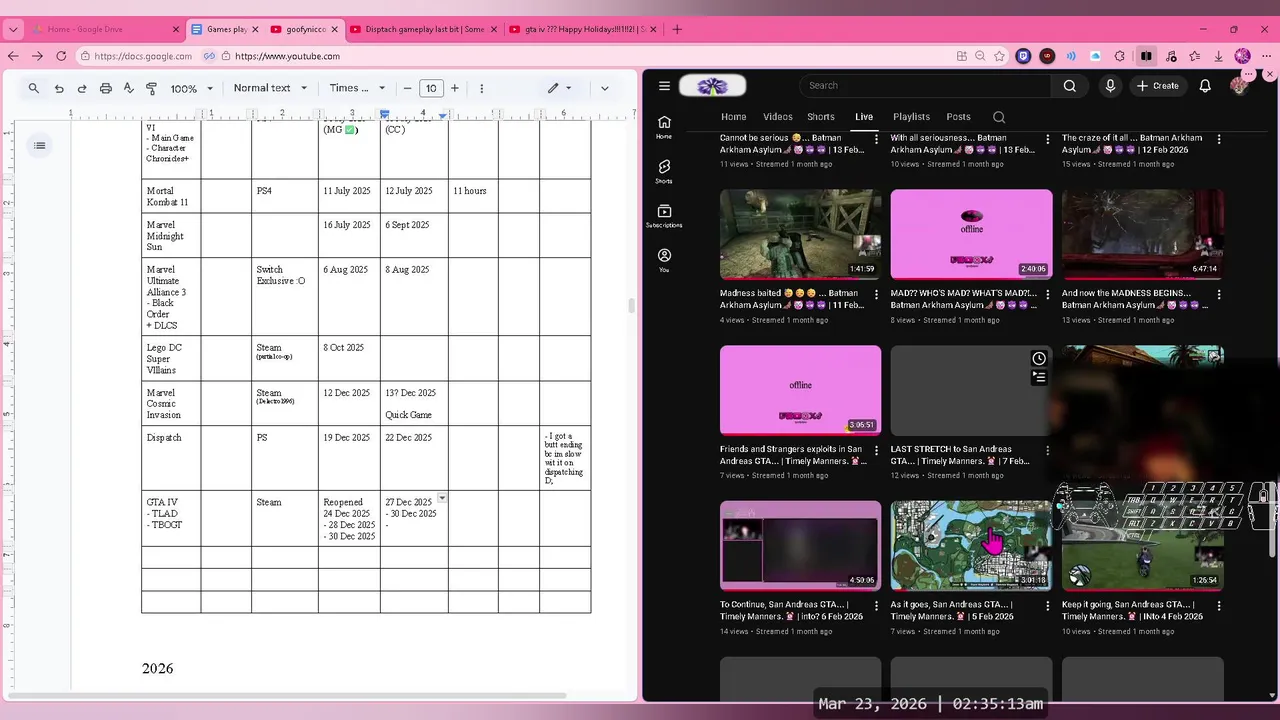1280x720 pixels.
Task: Open the browser tab search dropdown
Action: [x=13, y=29]
